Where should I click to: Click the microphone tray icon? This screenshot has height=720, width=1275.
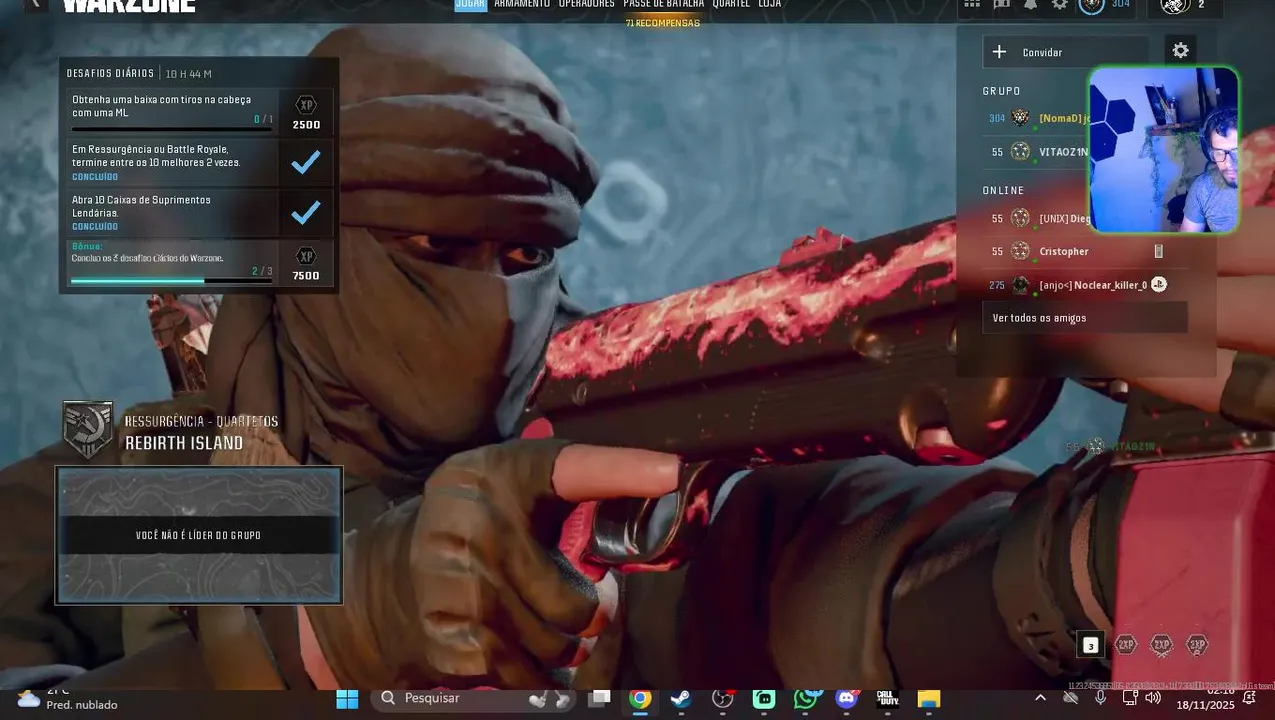[x=1100, y=698]
